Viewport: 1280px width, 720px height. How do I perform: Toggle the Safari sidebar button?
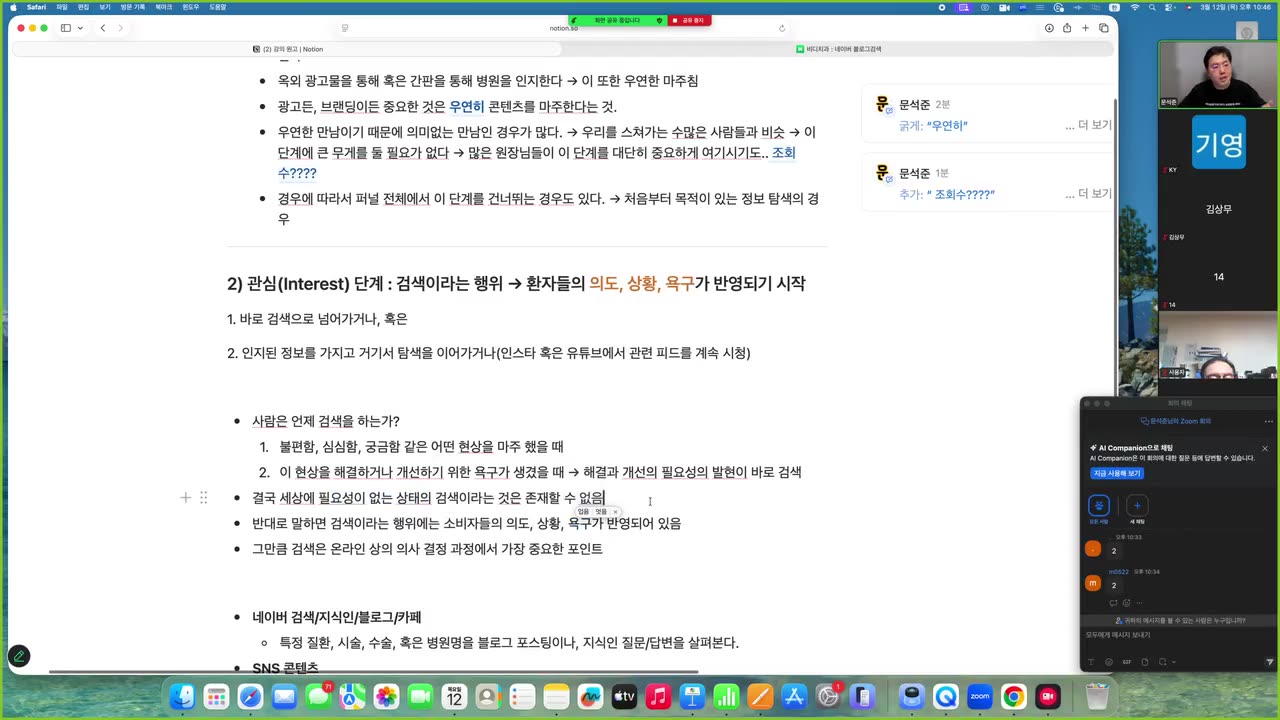(65, 28)
